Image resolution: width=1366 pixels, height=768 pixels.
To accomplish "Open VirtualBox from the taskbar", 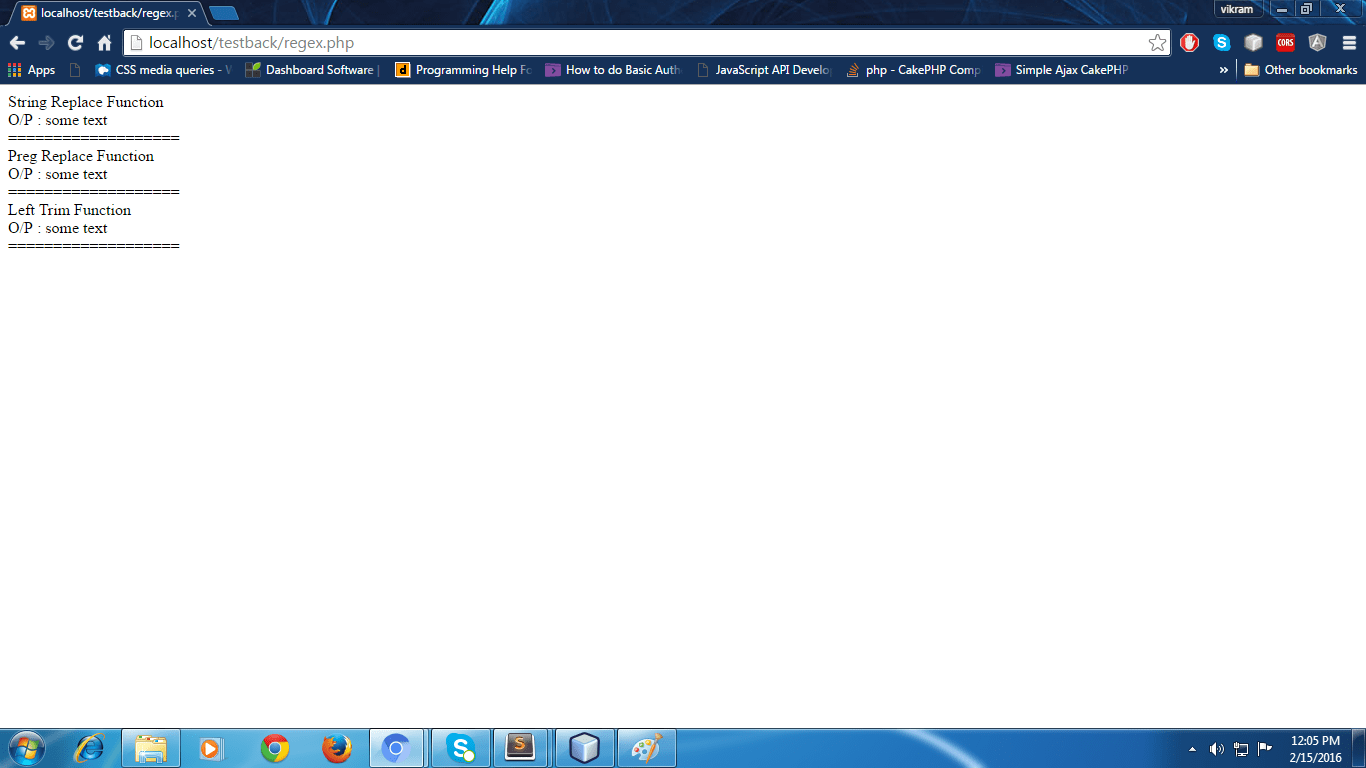I will tap(584, 748).
